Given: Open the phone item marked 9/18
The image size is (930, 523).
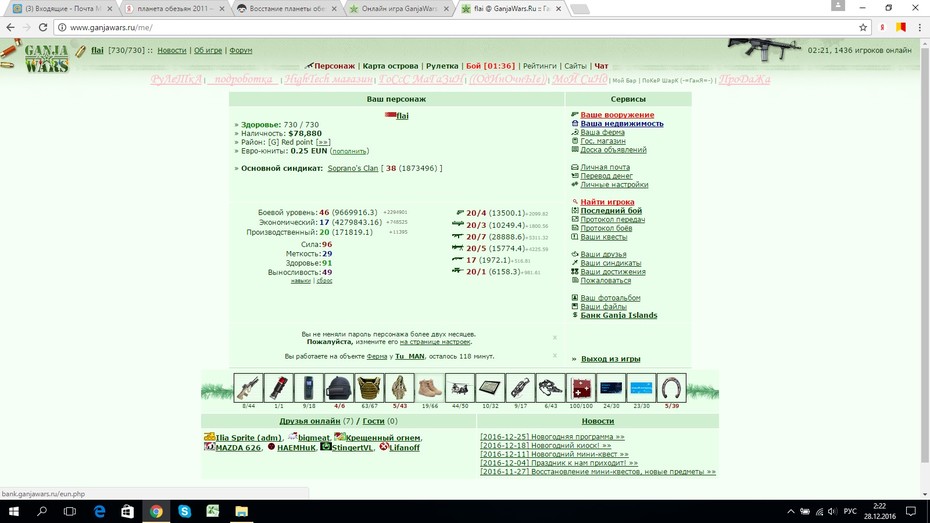Looking at the screenshot, I should tap(309, 388).
